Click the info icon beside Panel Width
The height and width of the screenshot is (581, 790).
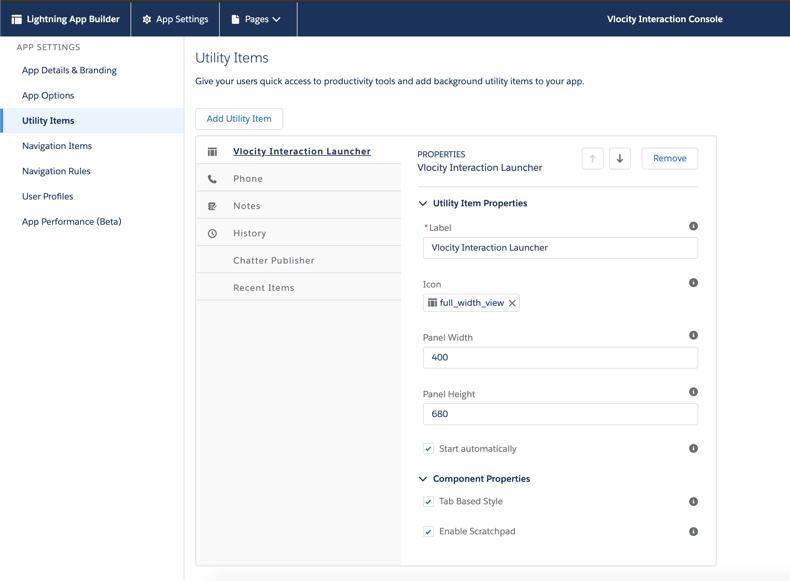(693, 336)
